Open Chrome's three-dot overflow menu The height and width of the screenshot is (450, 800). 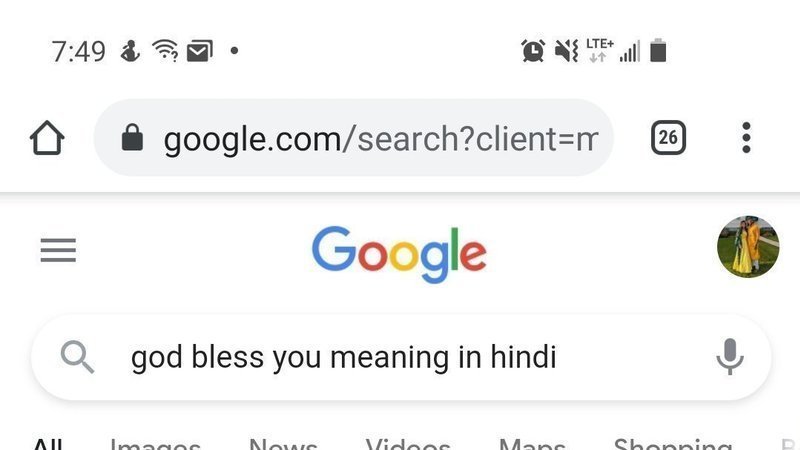click(746, 138)
